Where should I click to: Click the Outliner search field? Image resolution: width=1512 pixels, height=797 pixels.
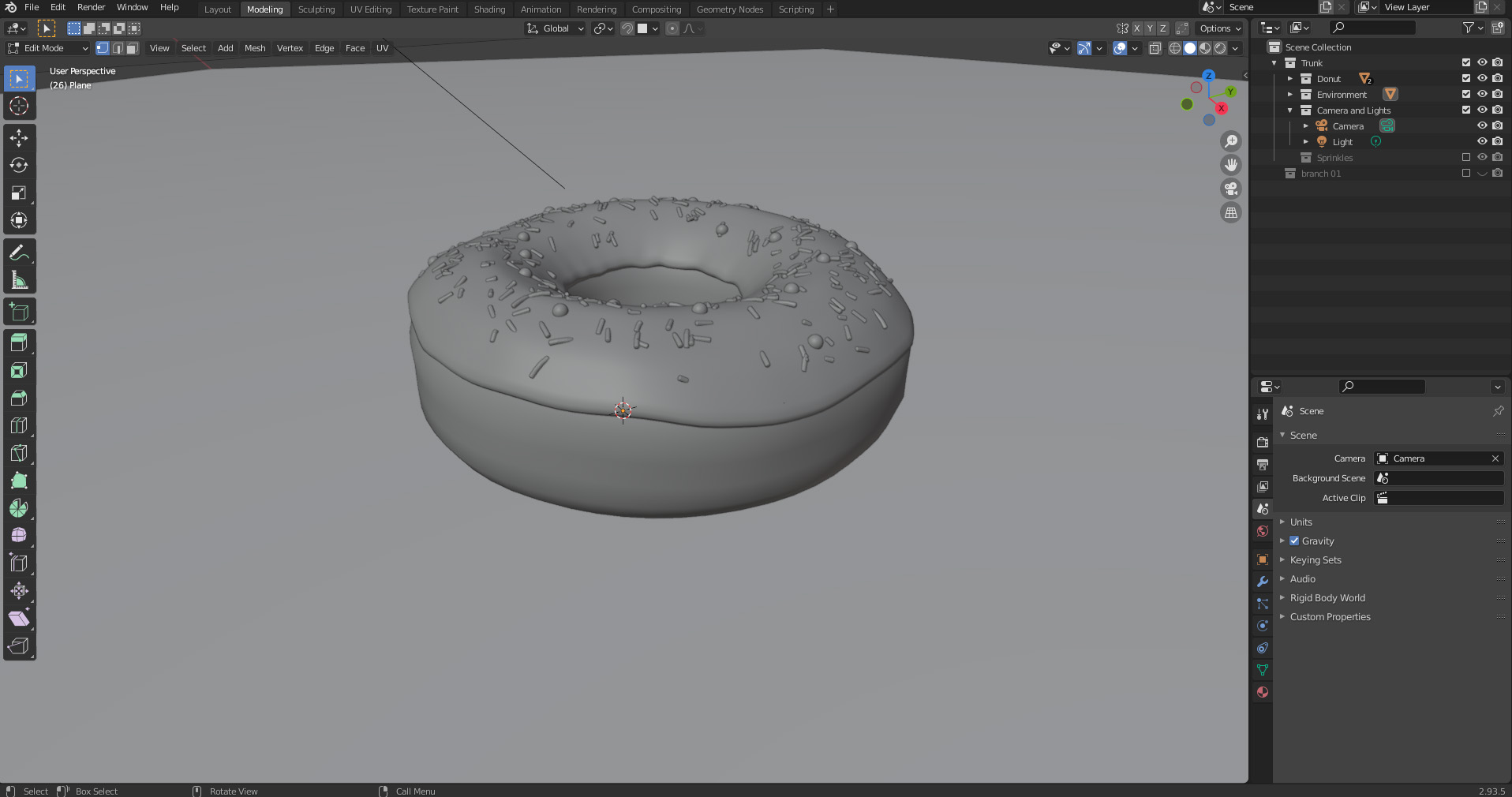[1372, 27]
